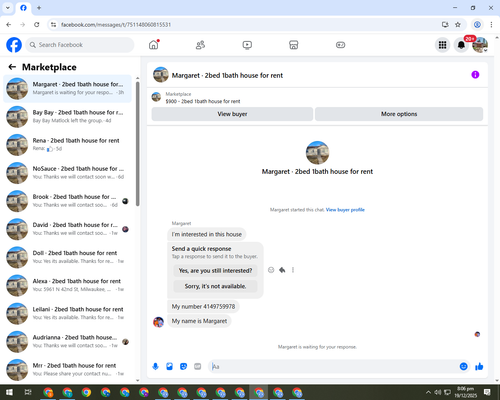The image size is (500, 400).
Task: Open the Mrr conversation
Action: coord(67,370)
